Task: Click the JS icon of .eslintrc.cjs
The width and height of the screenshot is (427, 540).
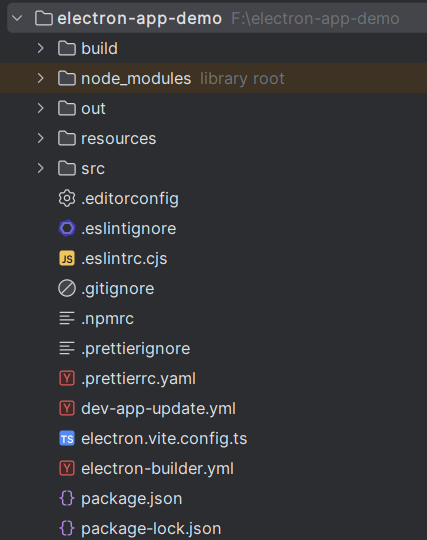Action: (67, 258)
